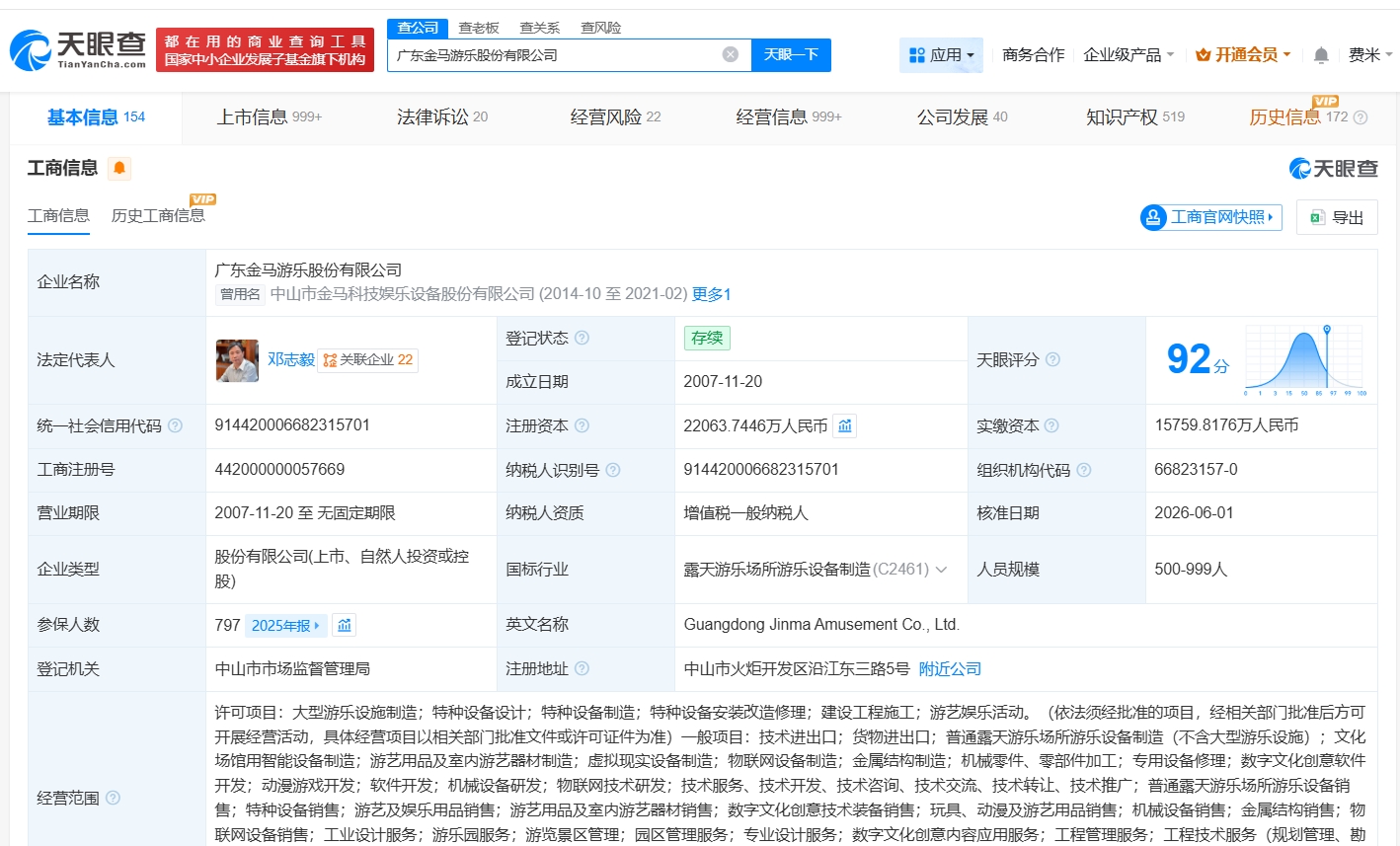Image resolution: width=1400 pixels, height=846 pixels.
Task: Clear the search box with the X icon
Action: coord(731,54)
